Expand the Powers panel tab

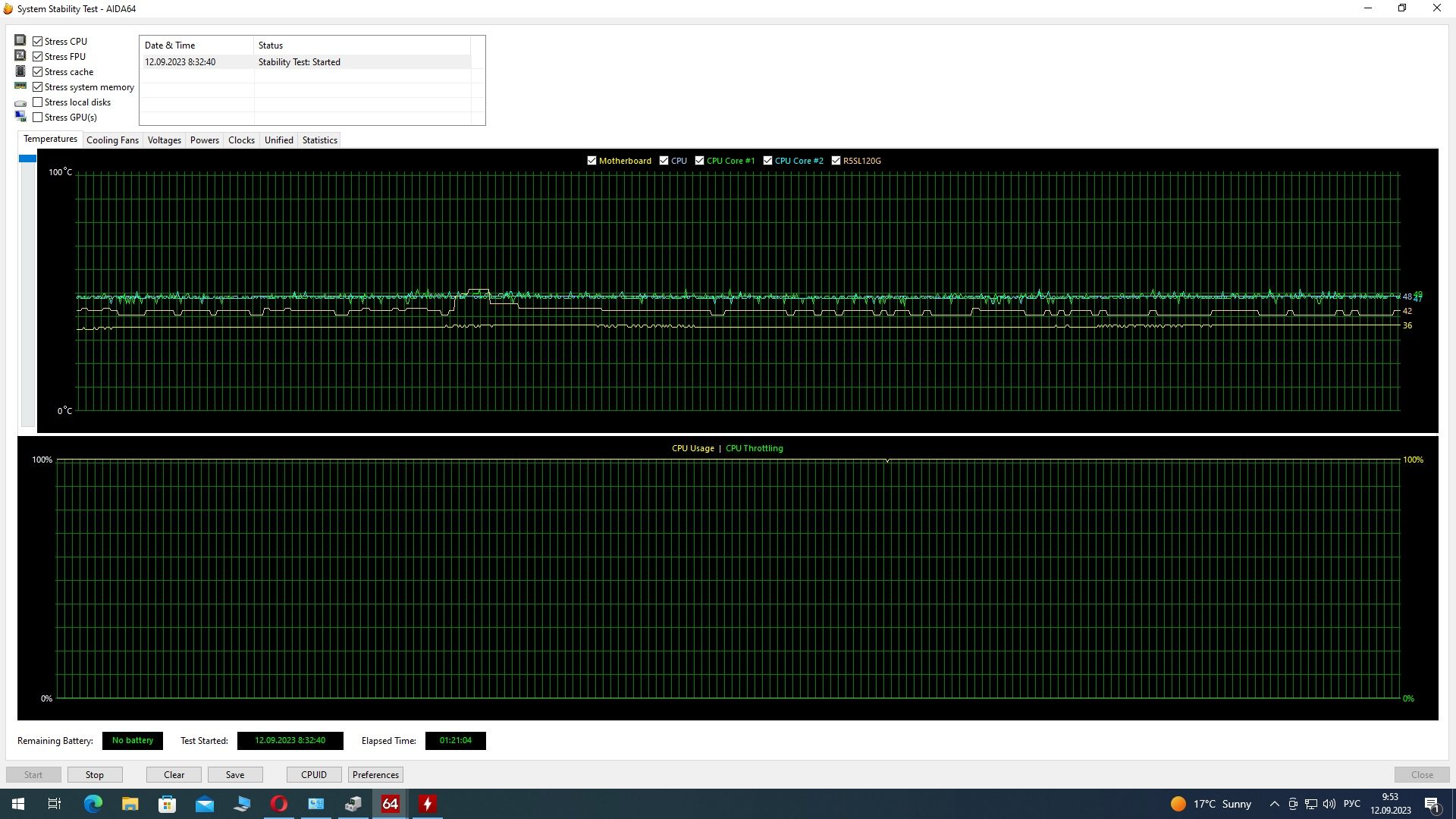[x=204, y=140]
